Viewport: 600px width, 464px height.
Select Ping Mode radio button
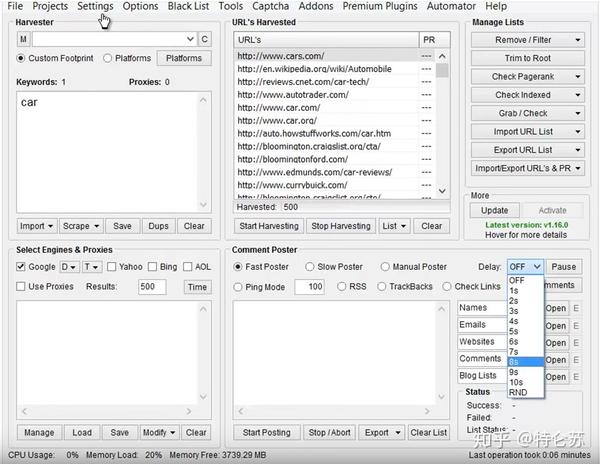coord(238,287)
